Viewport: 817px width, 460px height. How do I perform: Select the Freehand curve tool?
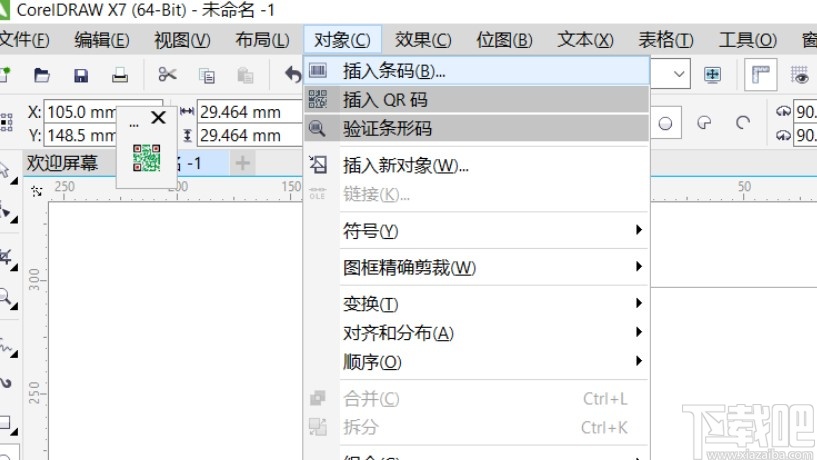point(7,346)
